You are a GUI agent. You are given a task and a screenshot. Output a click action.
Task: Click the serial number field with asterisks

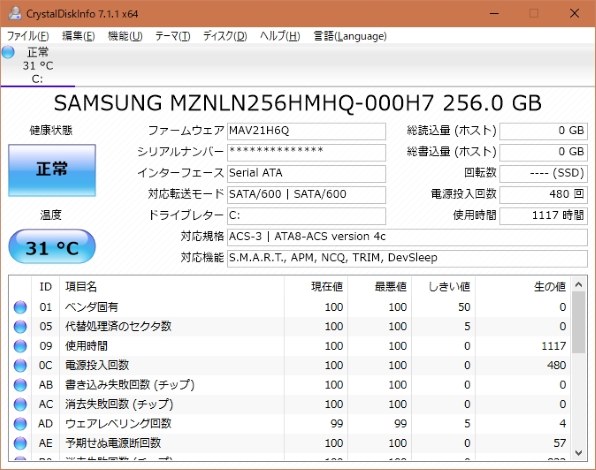coord(306,152)
